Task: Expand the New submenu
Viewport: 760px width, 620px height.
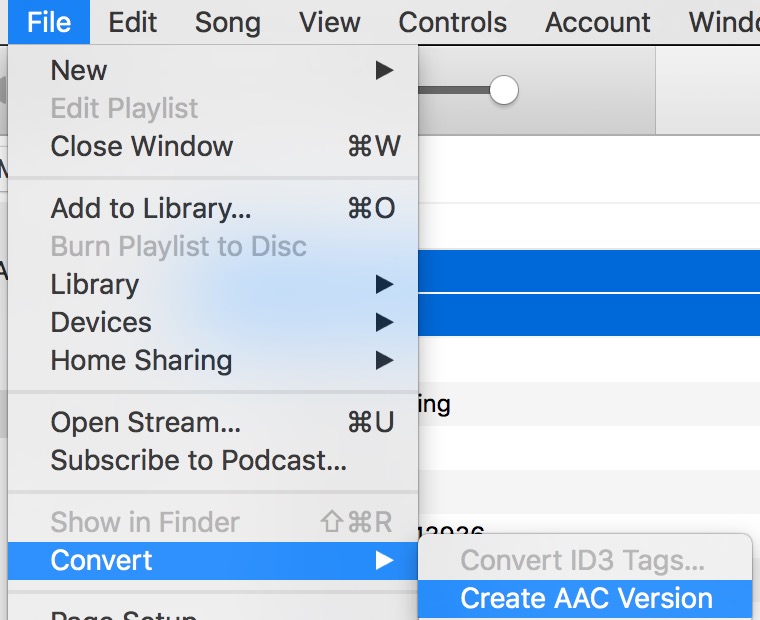Action: pos(79,71)
